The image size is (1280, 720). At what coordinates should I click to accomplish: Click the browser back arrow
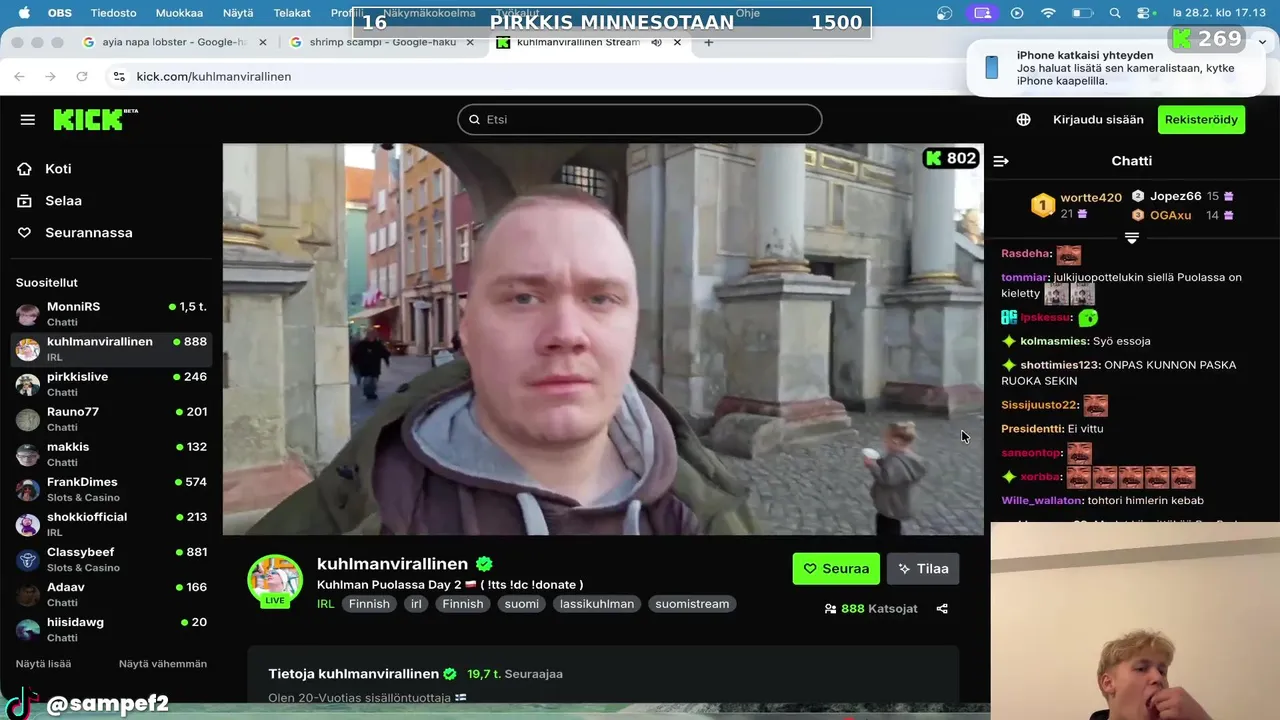coord(19,77)
